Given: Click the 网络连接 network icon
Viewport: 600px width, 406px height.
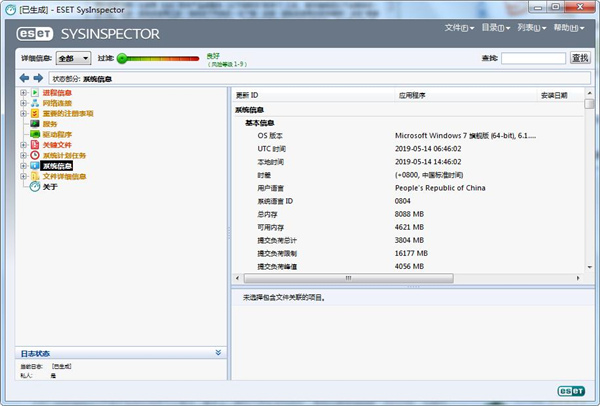Looking at the screenshot, I should [x=35, y=103].
